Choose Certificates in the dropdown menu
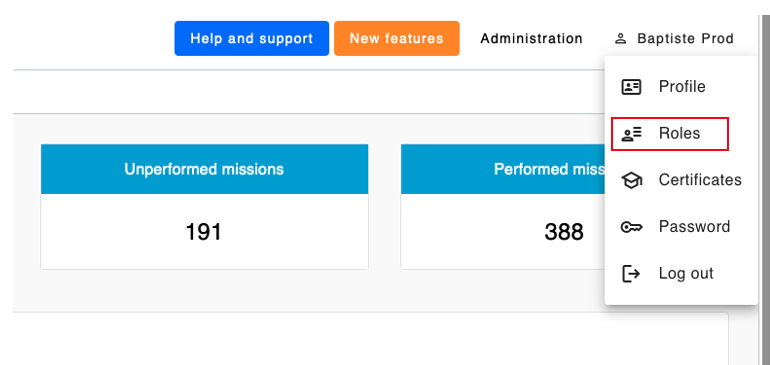Image resolution: width=770 pixels, height=365 pixels. click(681, 180)
